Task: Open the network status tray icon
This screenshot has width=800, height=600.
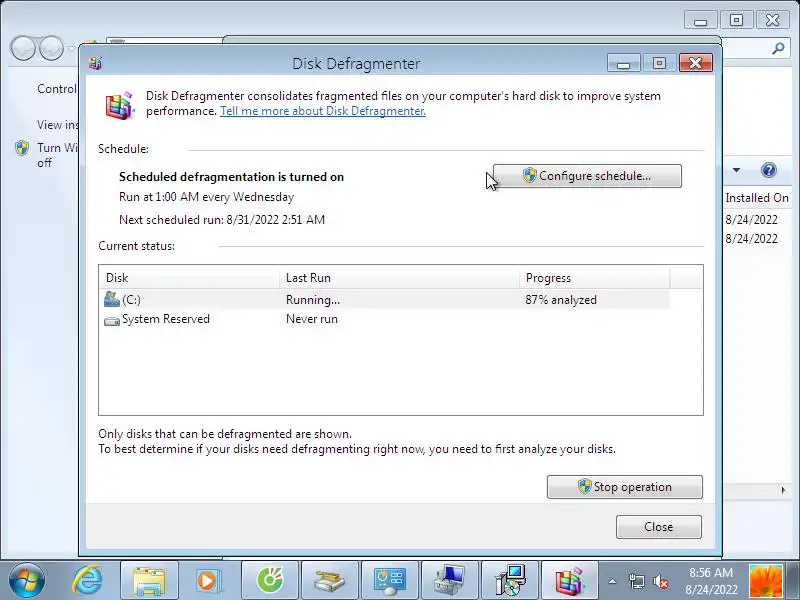Action: point(636,581)
